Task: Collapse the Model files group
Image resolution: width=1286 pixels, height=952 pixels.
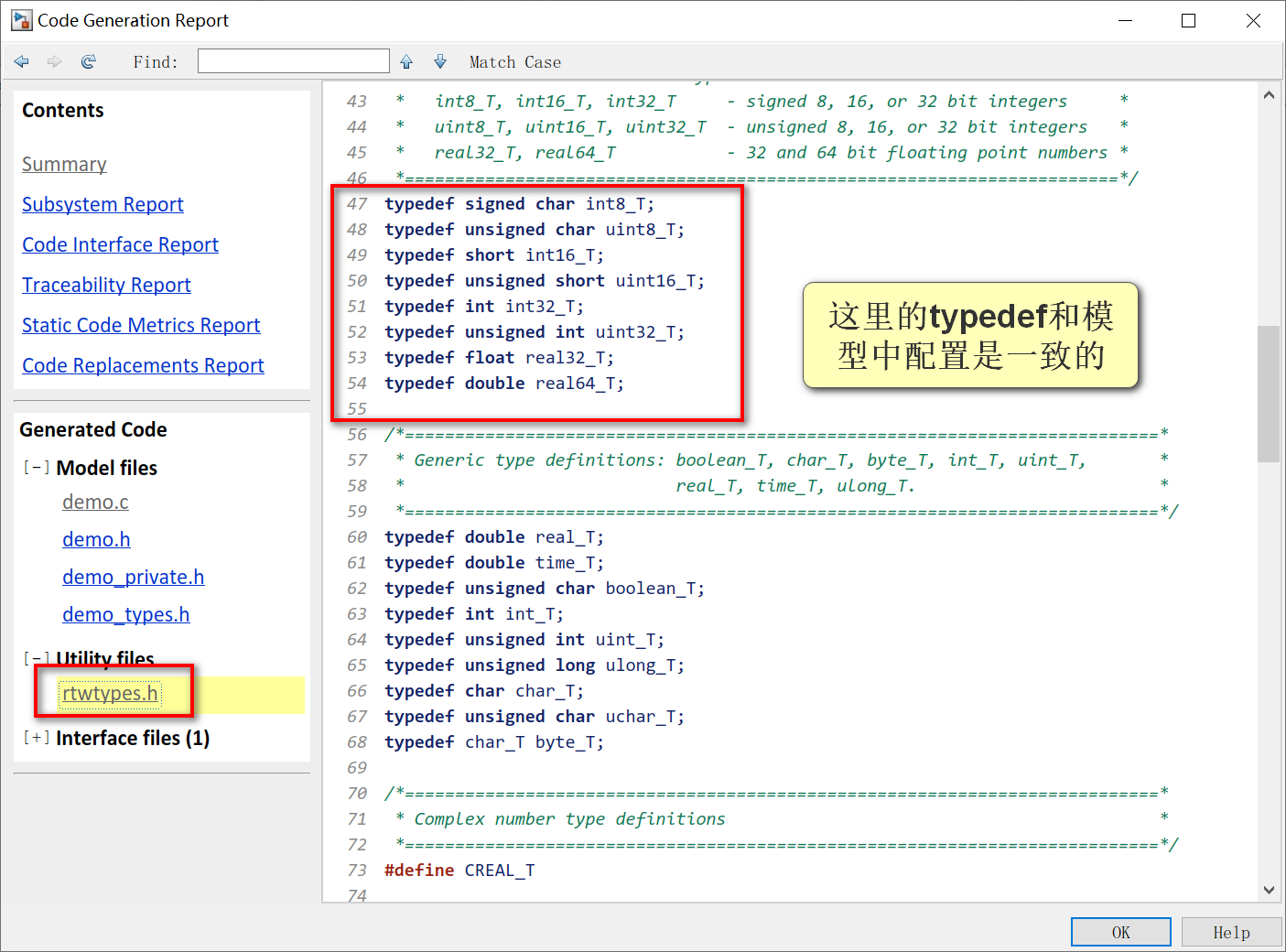Action: tap(37, 468)
